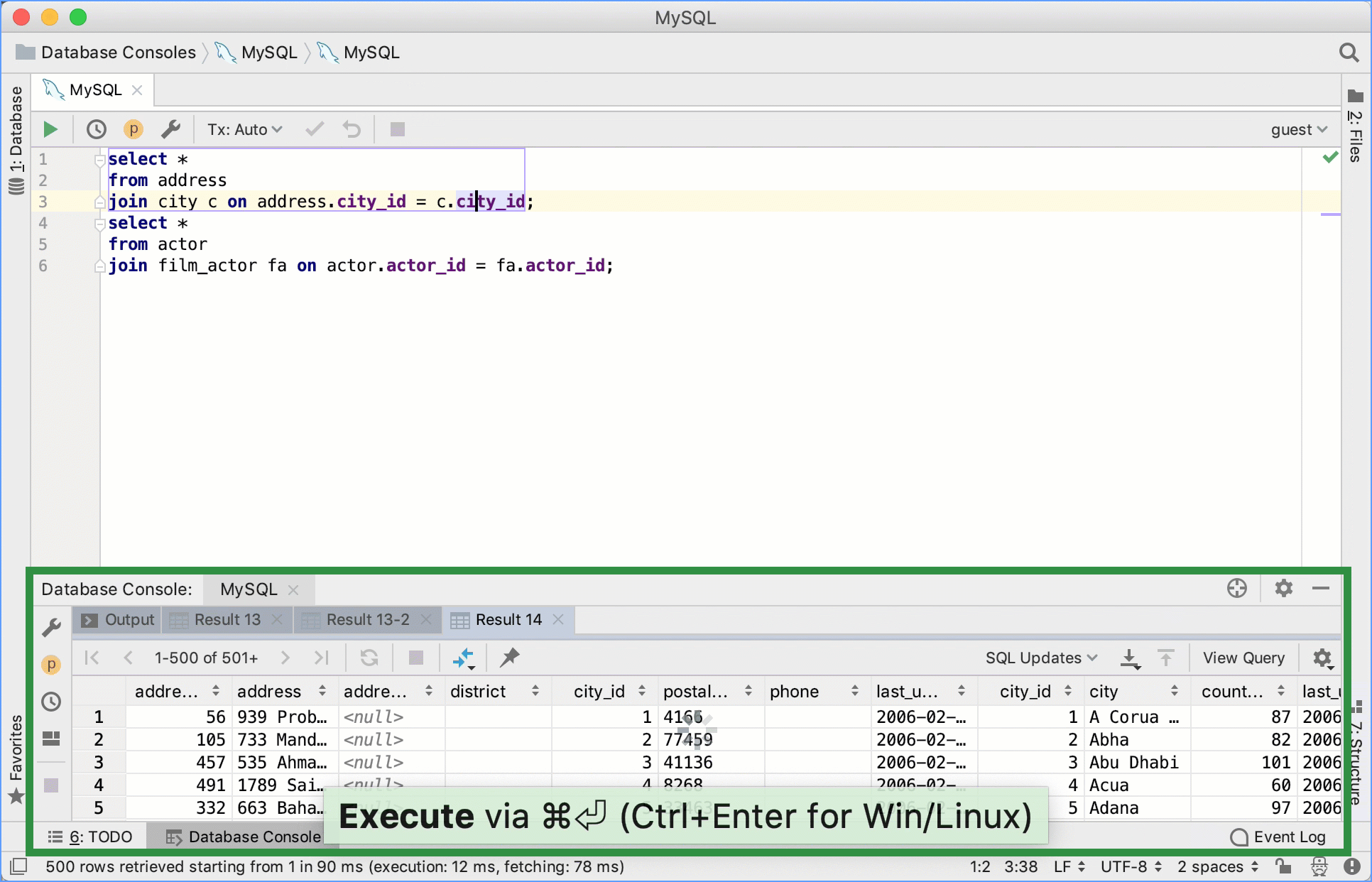Click the lock icon in status bar
The image size is (1372, 882).
(x=1283, y=866)
